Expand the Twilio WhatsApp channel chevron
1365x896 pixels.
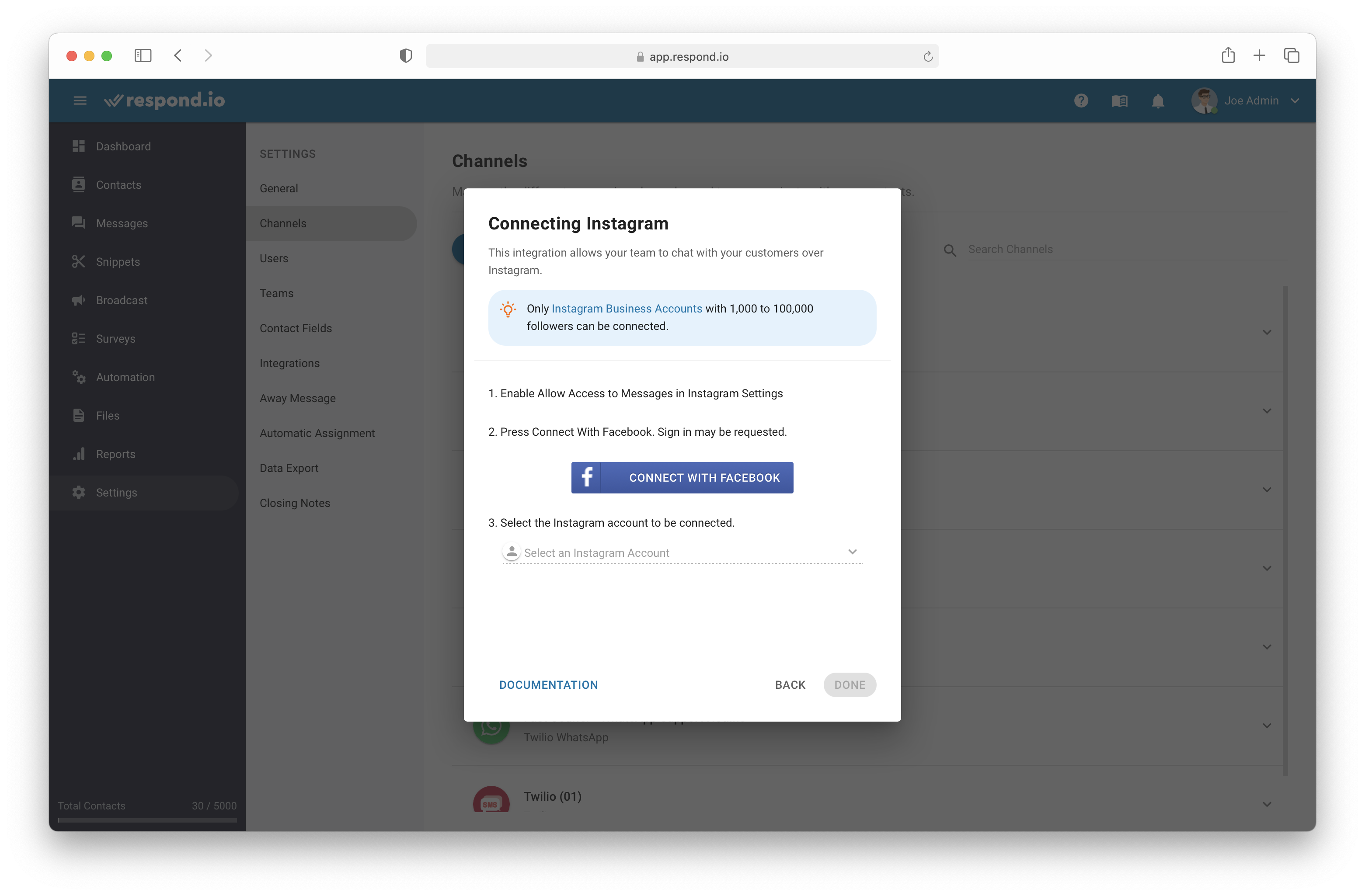coord(1266,726)
